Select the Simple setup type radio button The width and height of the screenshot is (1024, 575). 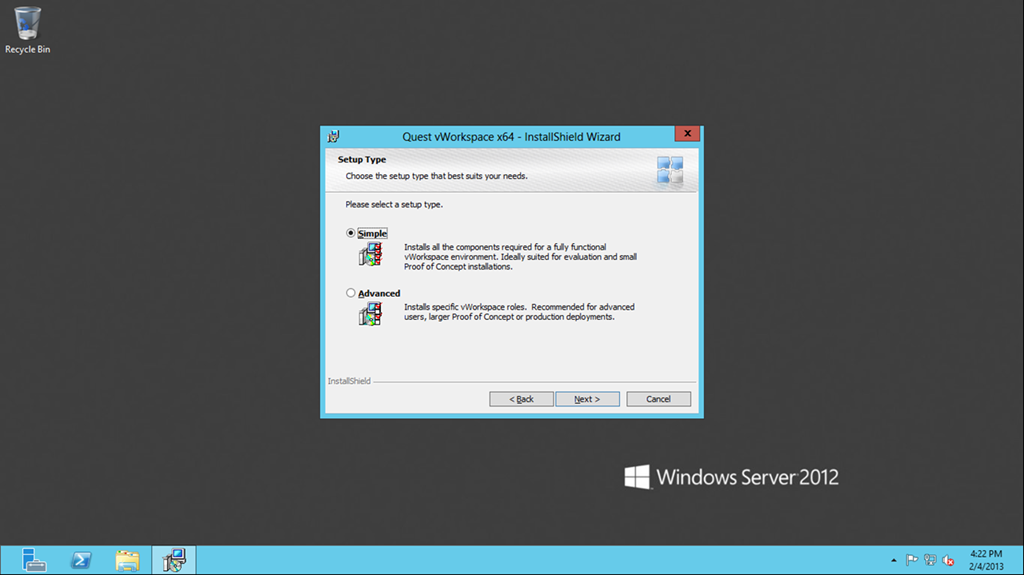(x=351, y=233)
